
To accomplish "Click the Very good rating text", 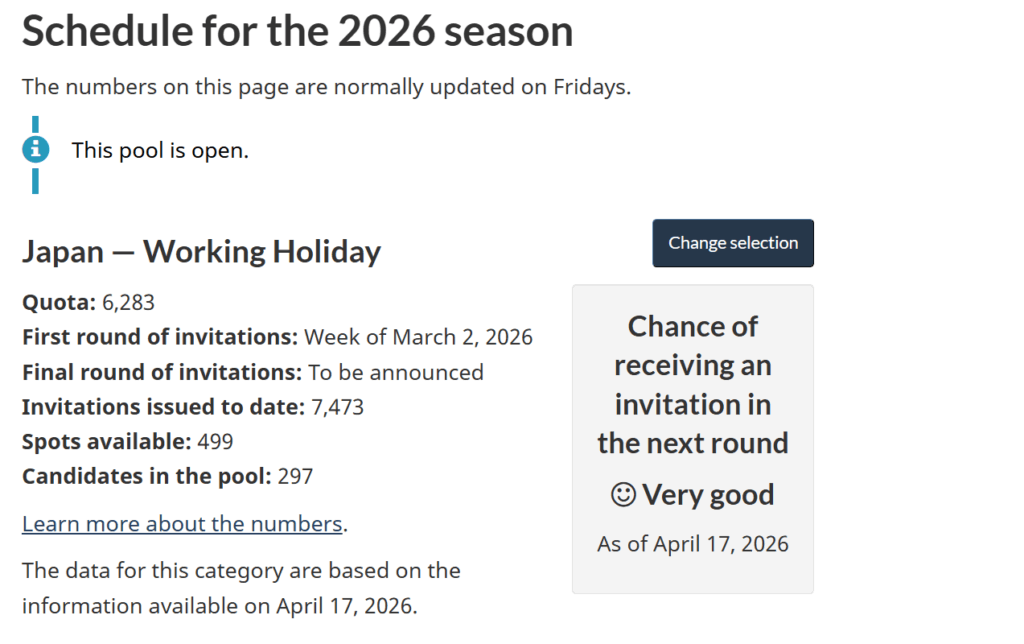I will tap(708, 495).
